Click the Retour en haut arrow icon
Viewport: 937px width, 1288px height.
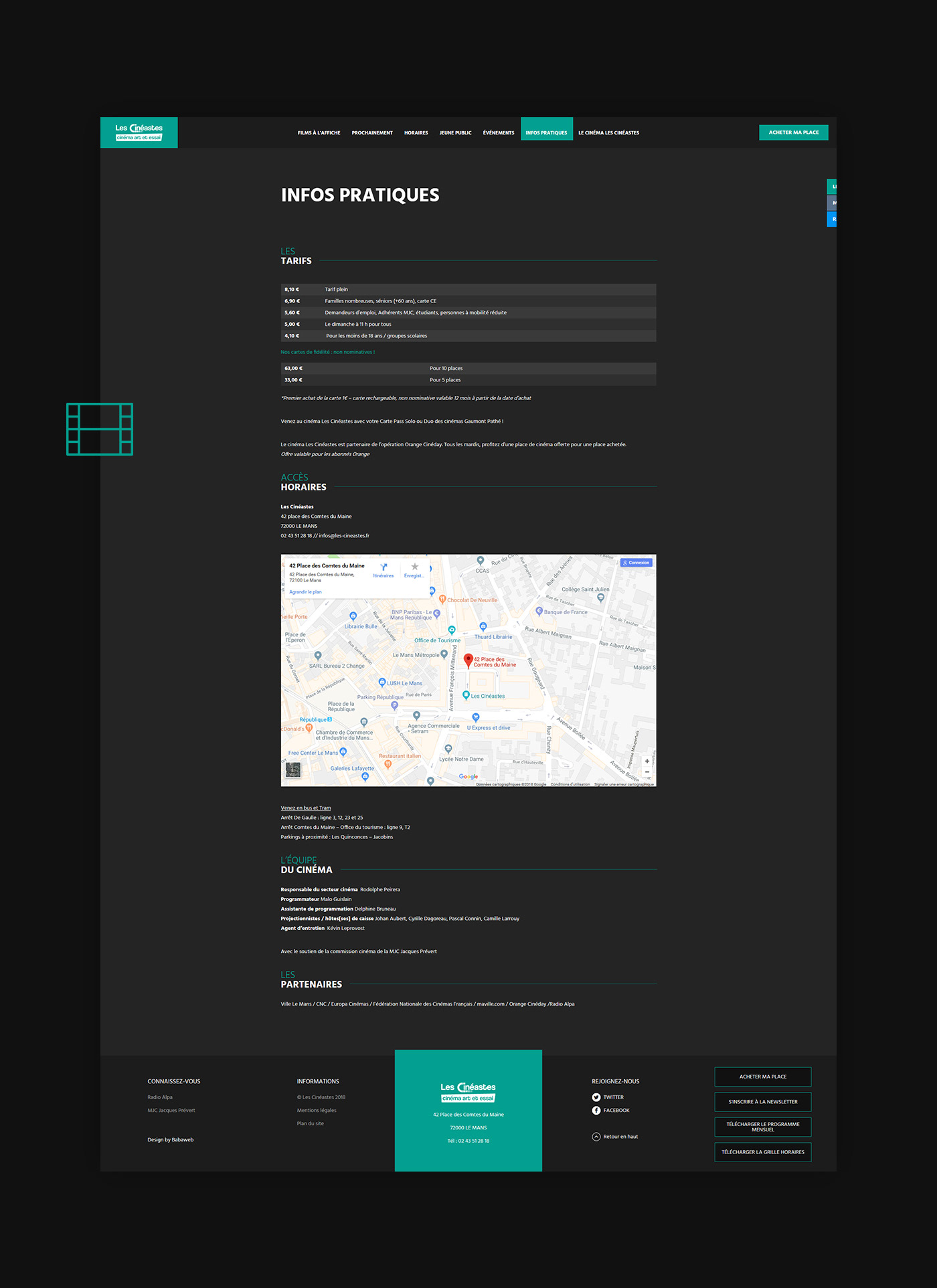coord(596,1137)
